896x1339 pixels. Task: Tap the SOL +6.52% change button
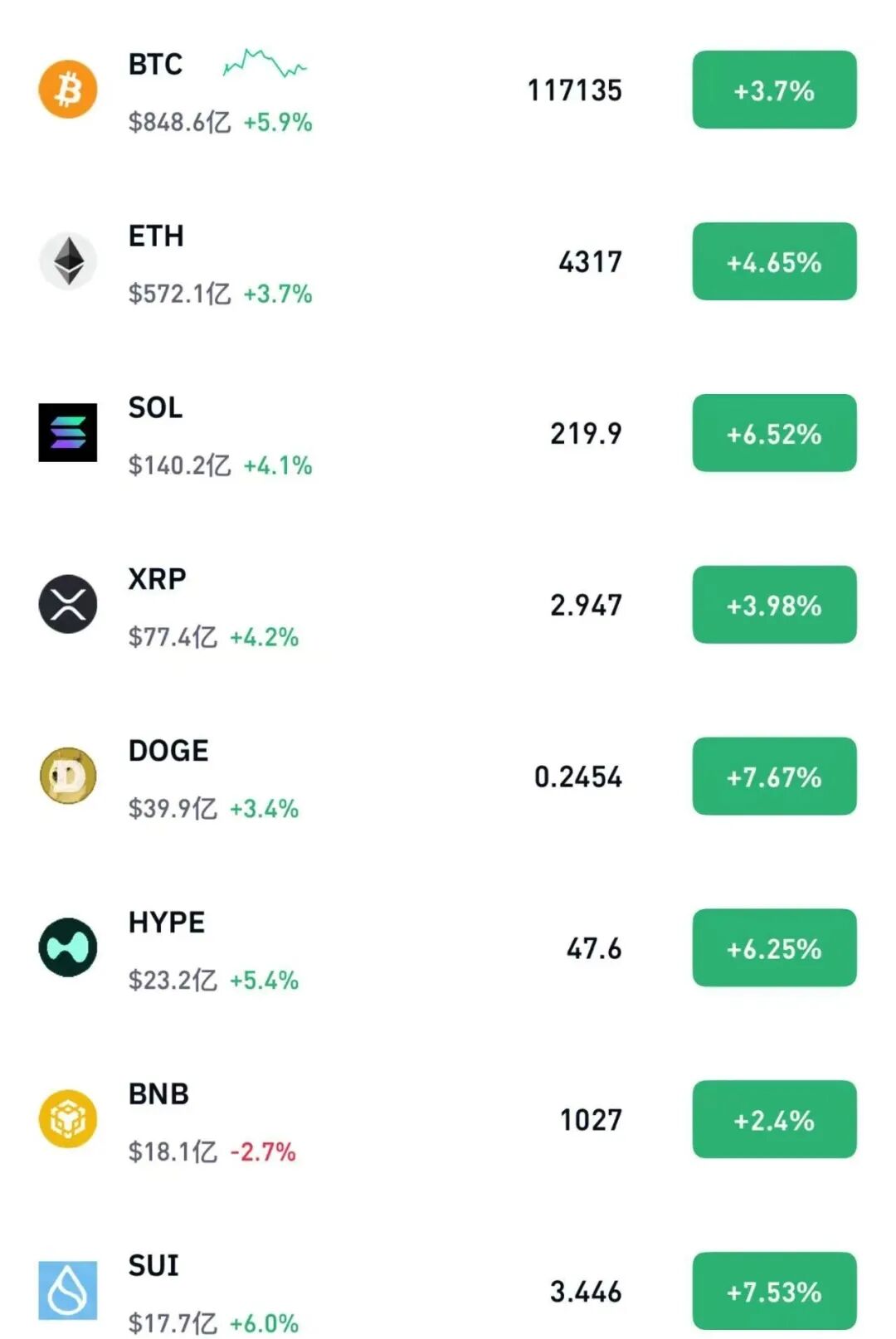point(774,433)
